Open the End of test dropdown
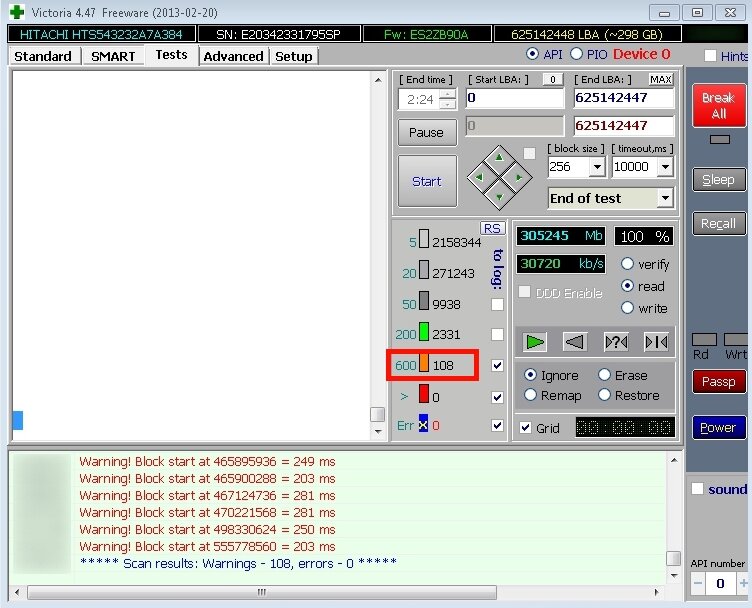This screenshot has width=752, height=608. (x=665, y=198)
